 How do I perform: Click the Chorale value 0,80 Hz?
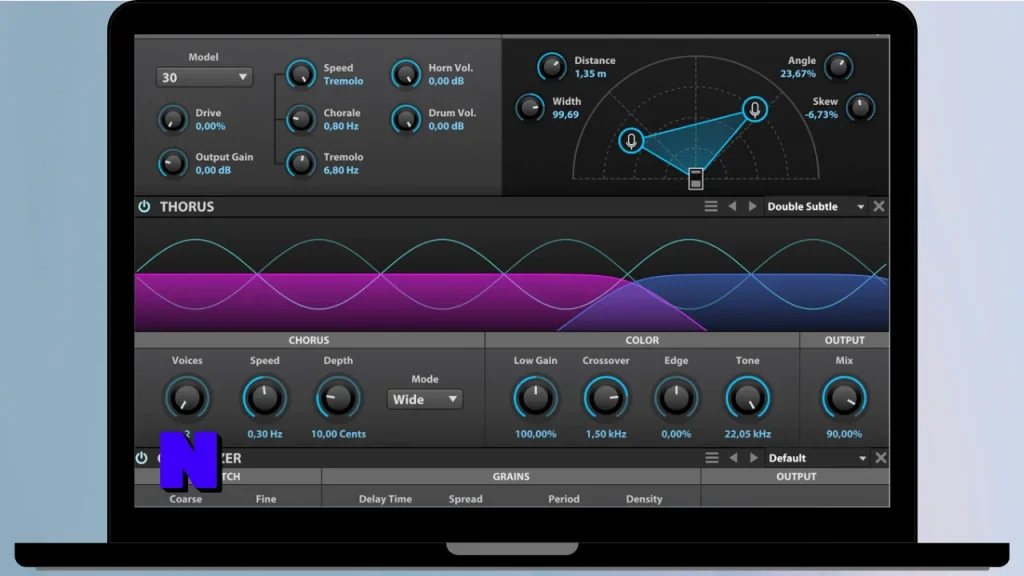(x=341, y=126)
